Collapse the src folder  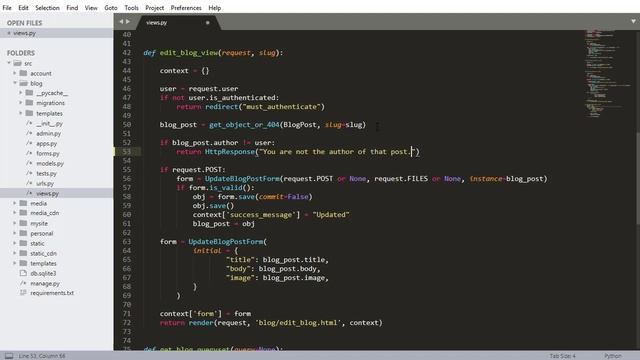tap(9, 63)
